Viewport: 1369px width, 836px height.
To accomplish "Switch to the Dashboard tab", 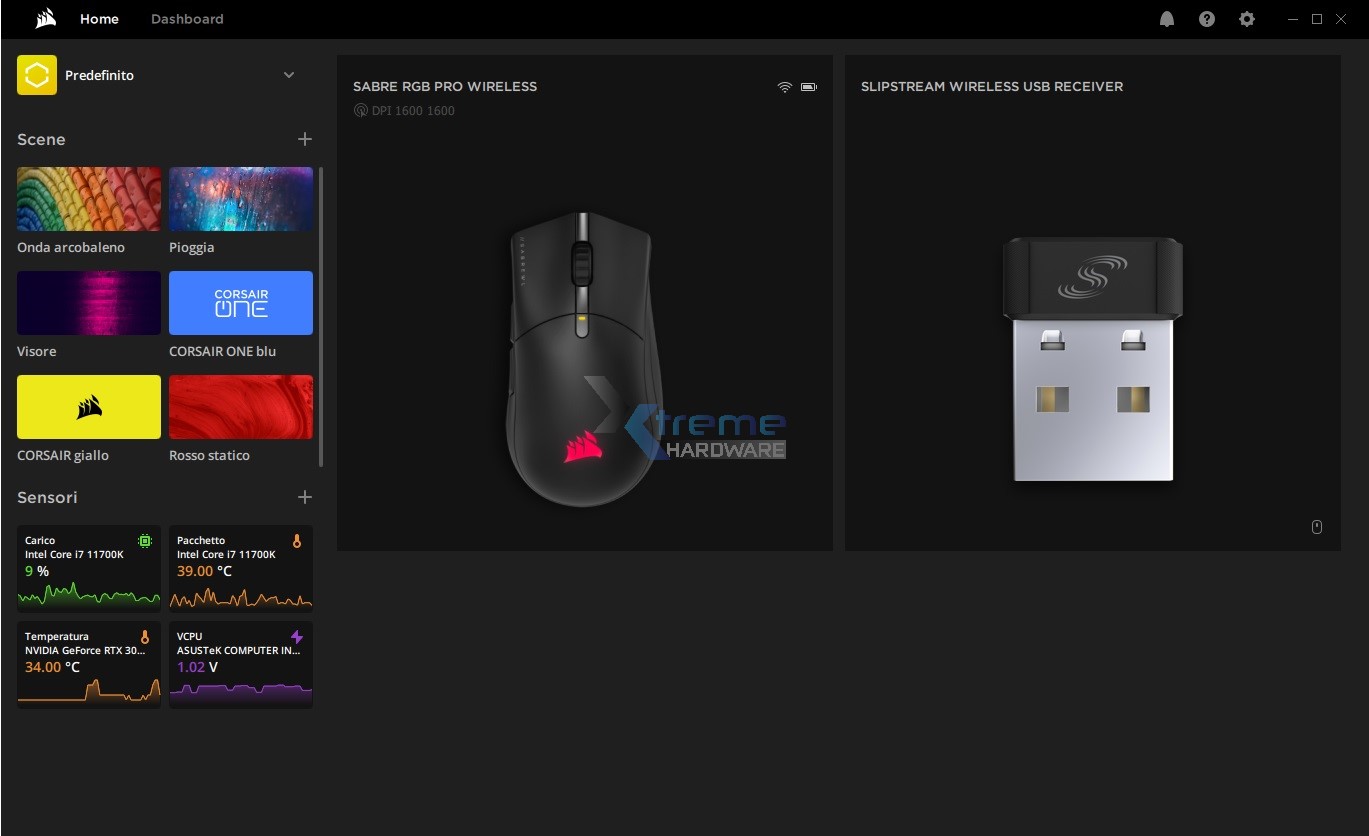I will point(186,18).
